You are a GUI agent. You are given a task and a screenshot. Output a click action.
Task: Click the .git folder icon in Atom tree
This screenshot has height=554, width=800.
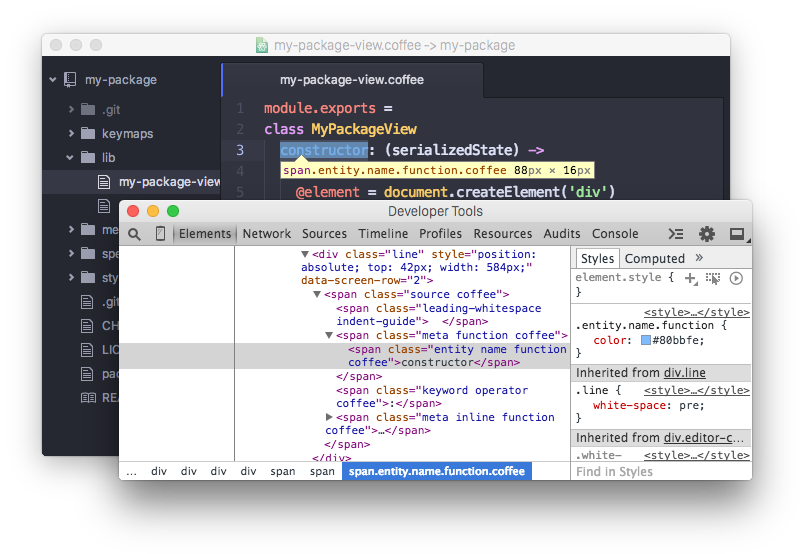point(88,109)
